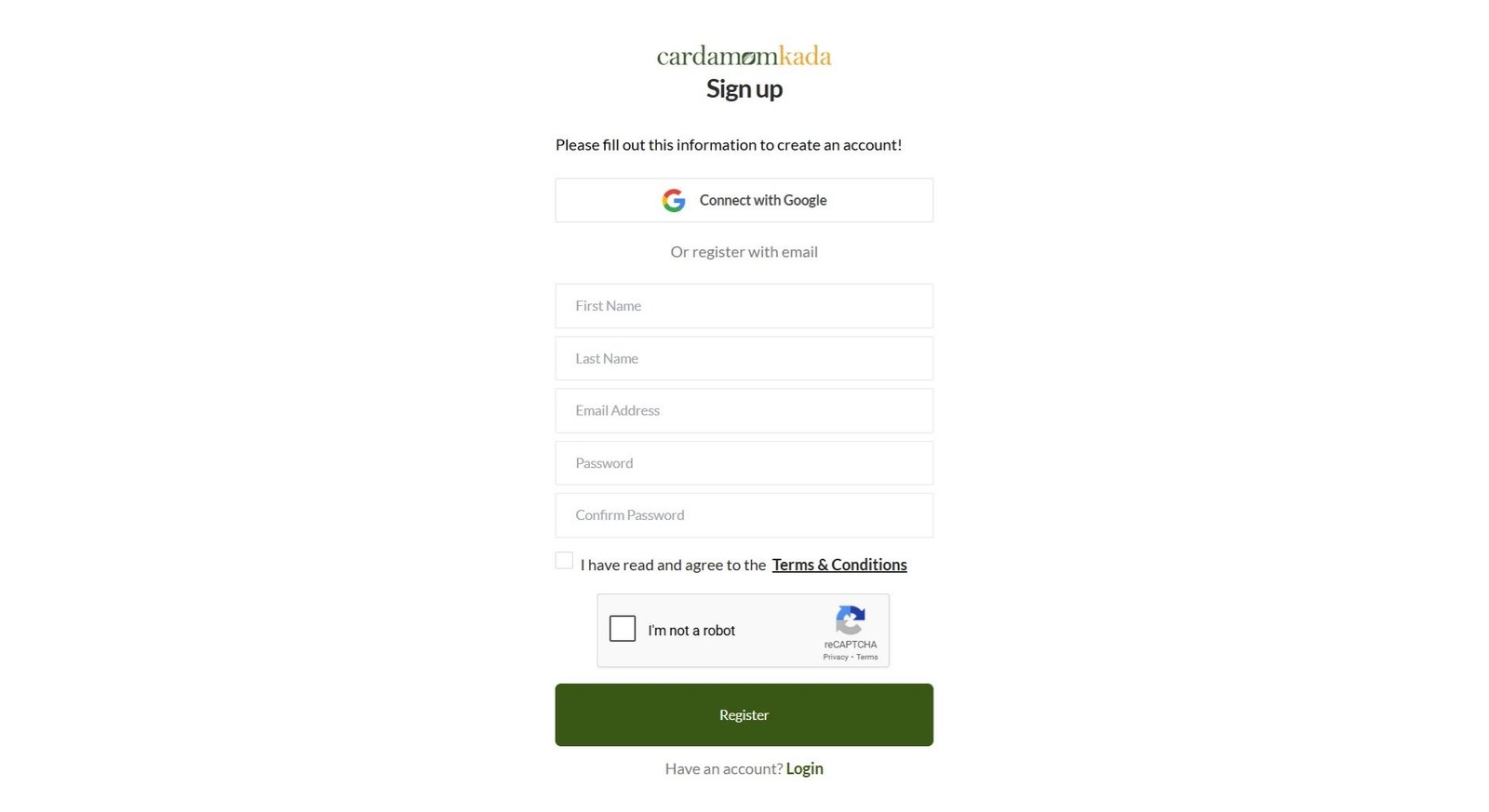
Task: Submit with the green Register button
Action: (x=744, y=714)
